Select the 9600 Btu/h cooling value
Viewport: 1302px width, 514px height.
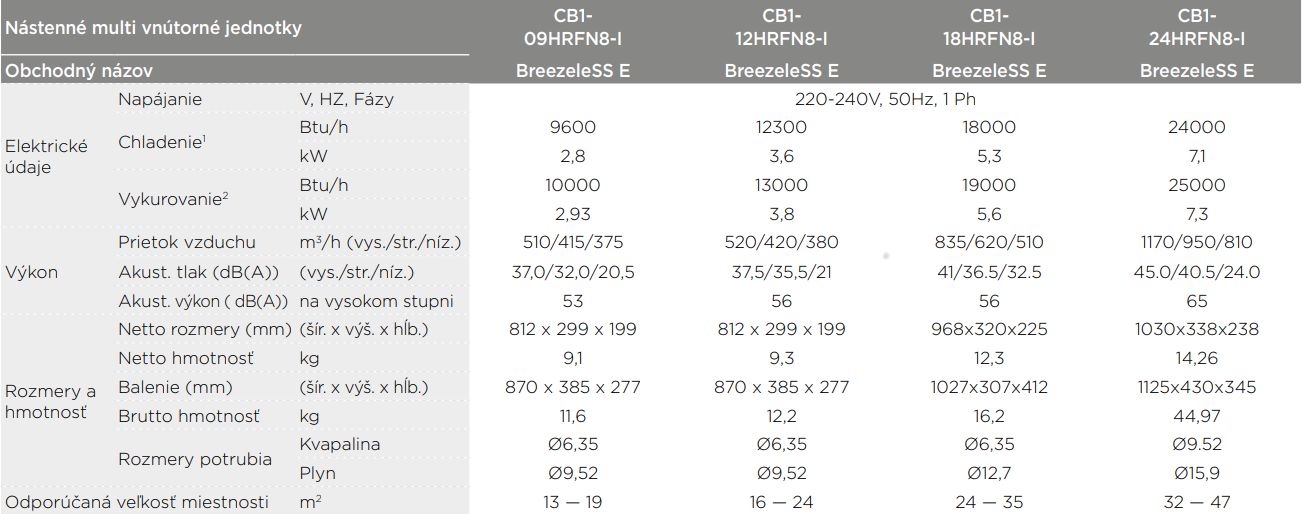(572, 127)
